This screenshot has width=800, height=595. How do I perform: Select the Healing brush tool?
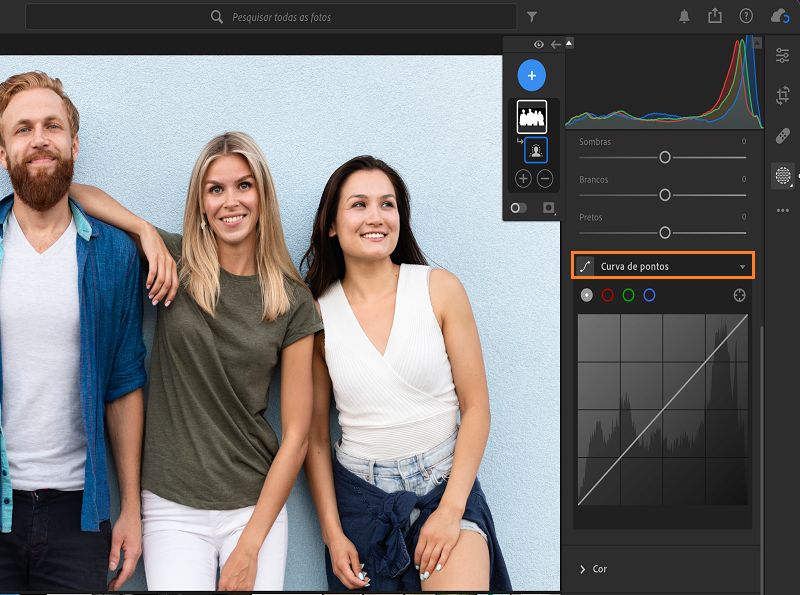pos(782,136)
